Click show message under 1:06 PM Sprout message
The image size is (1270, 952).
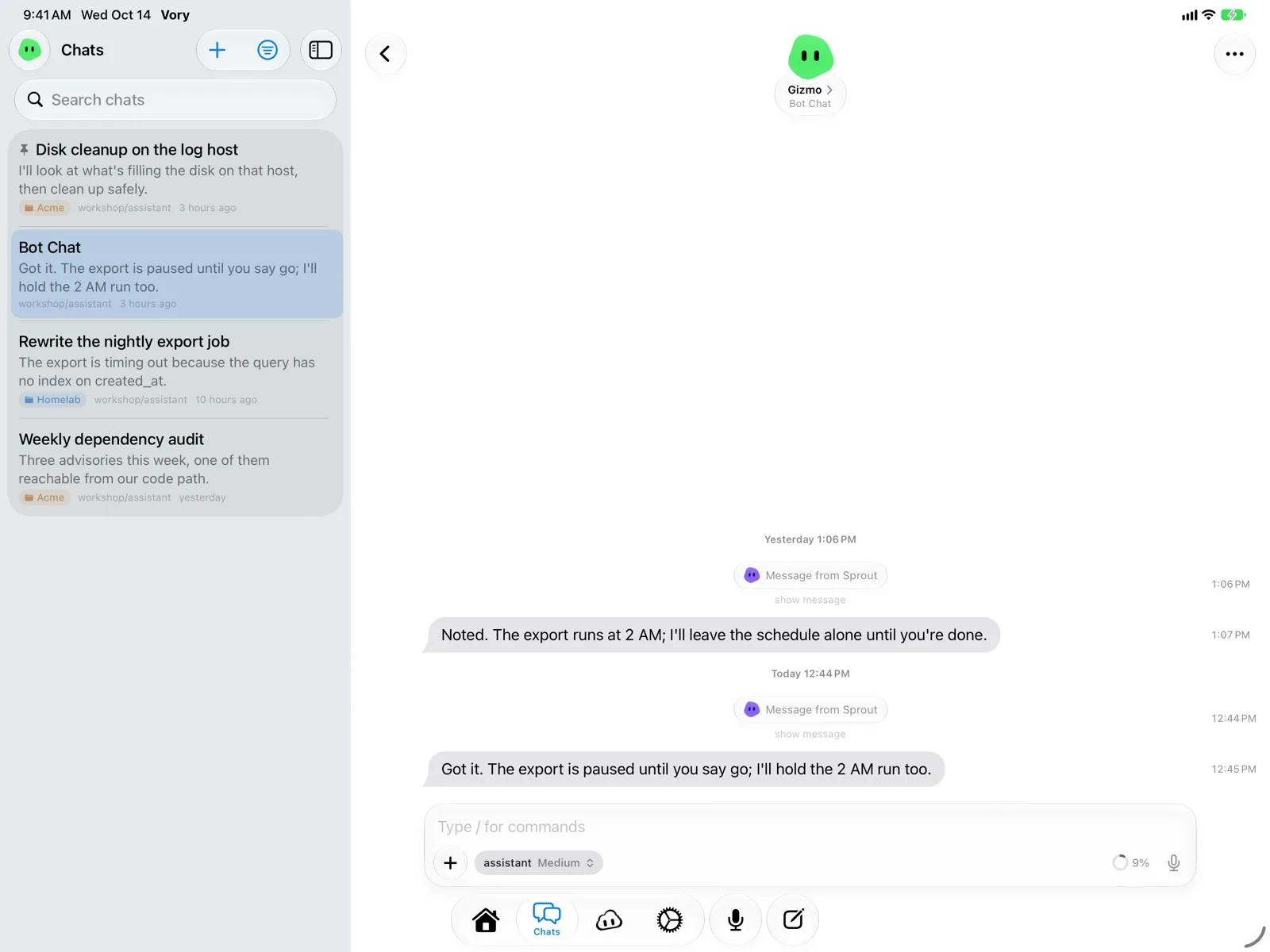click(810, 600)
